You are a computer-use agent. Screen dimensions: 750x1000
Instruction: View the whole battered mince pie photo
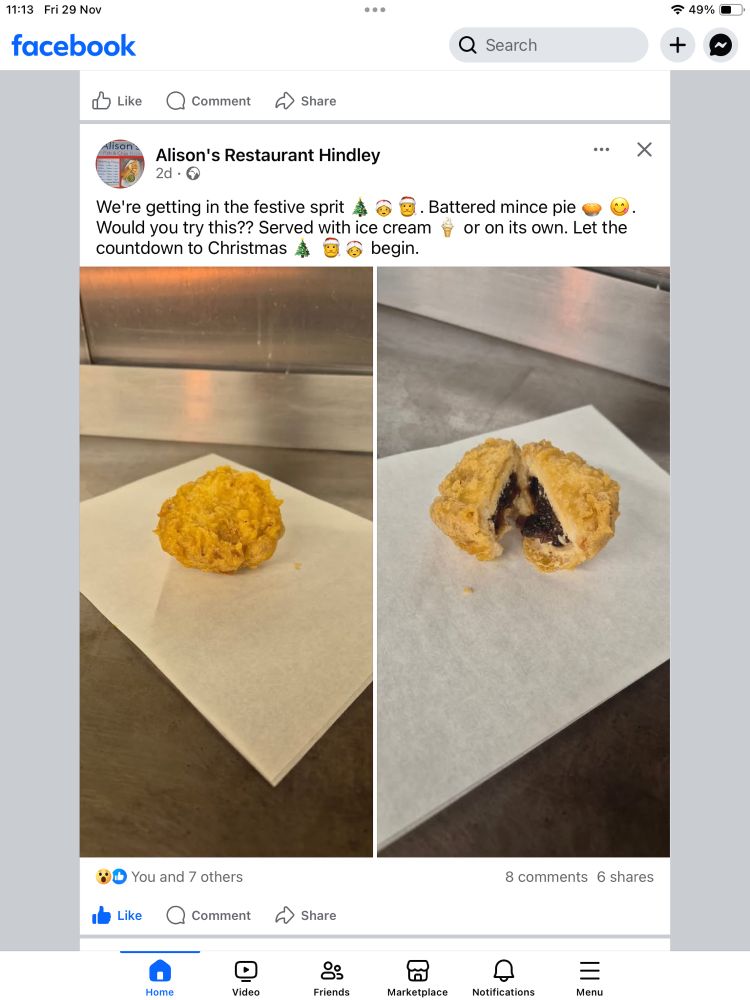click(x=226, y=562)
